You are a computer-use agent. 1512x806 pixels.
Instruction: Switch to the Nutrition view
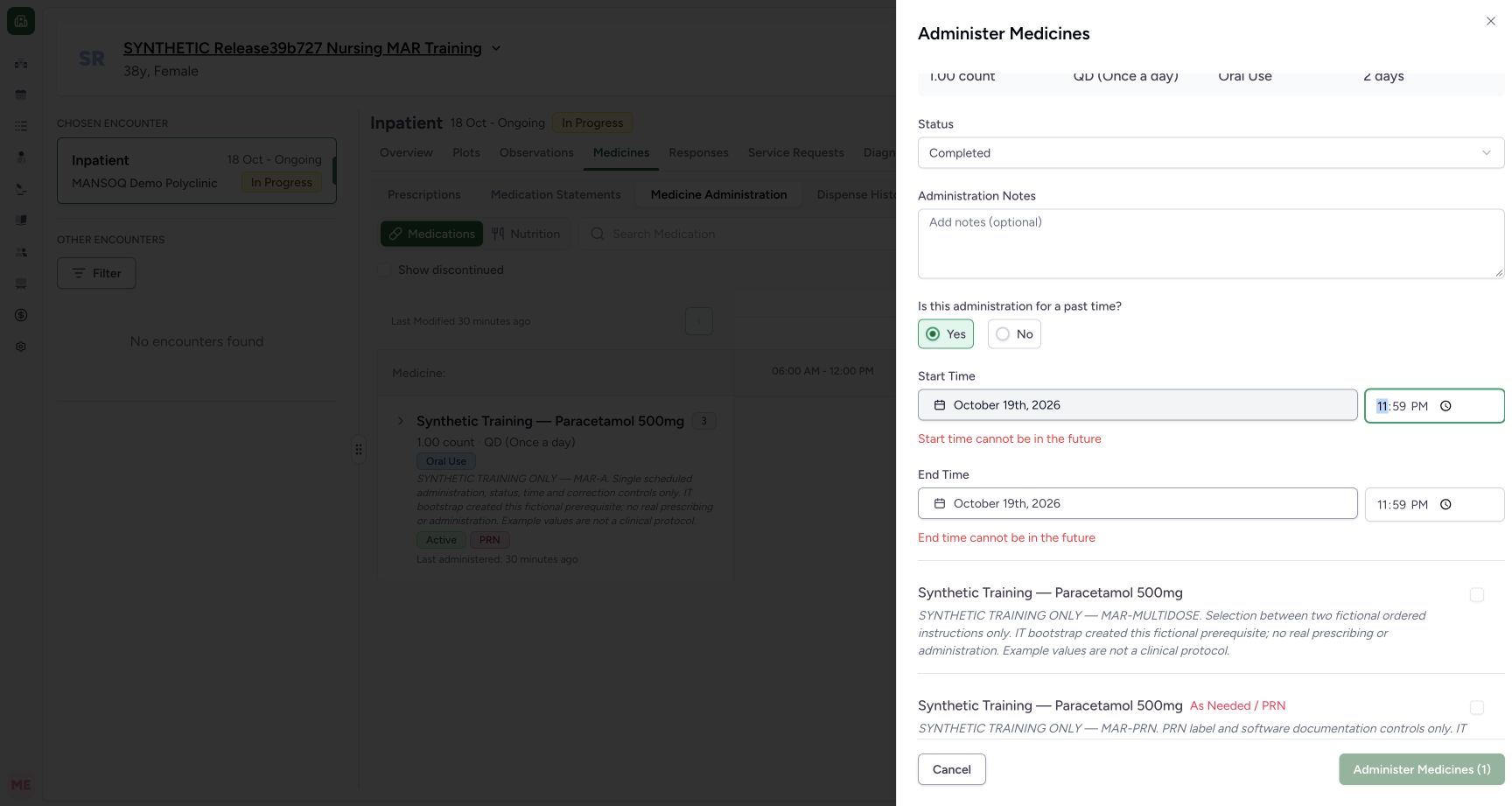coord(527,234)
